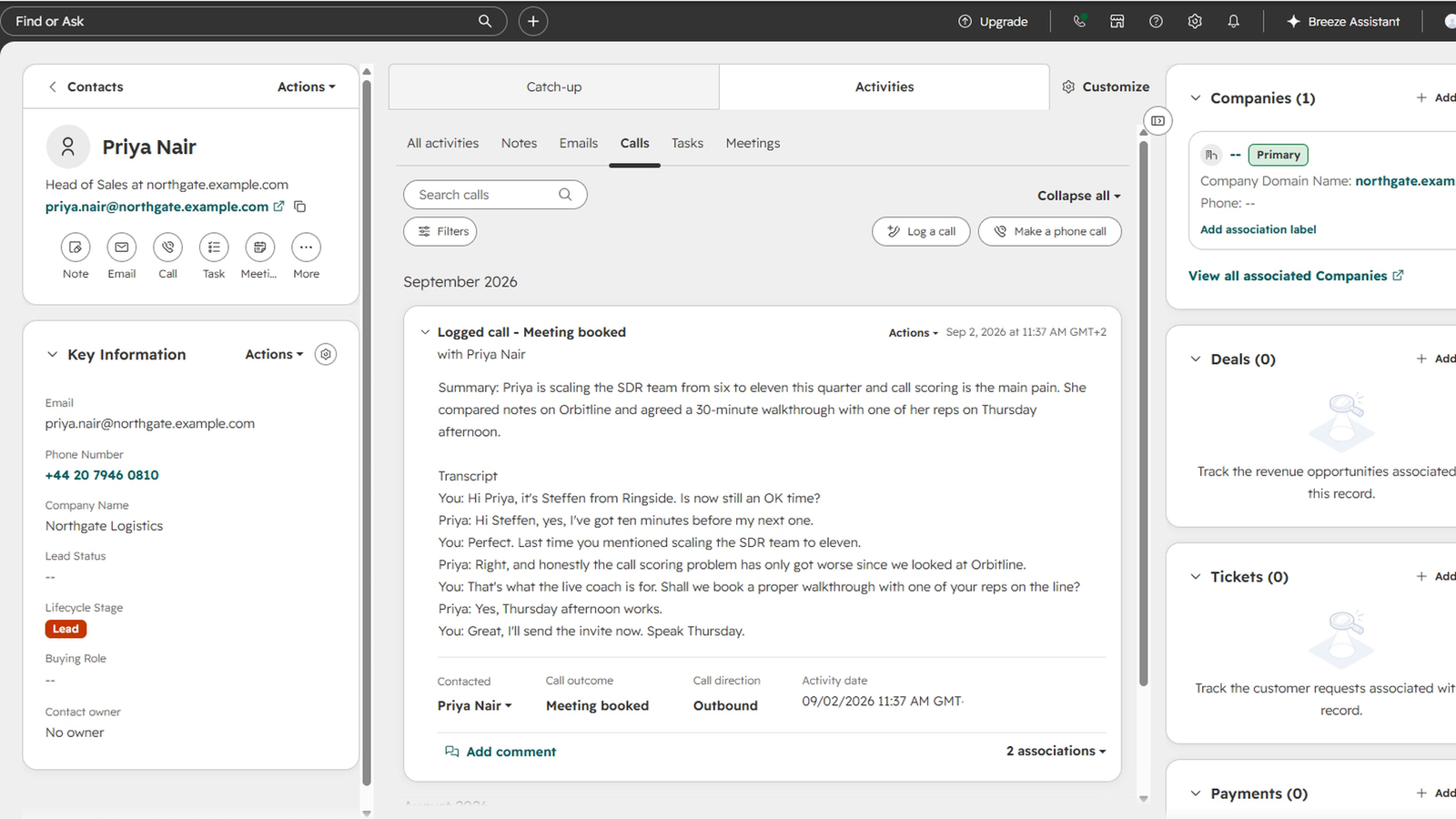This screenshot has width=1456, height=819.
Task: Open the calling phone icon in top bar
Action: pyautogui.click(x=1079, y=21)
